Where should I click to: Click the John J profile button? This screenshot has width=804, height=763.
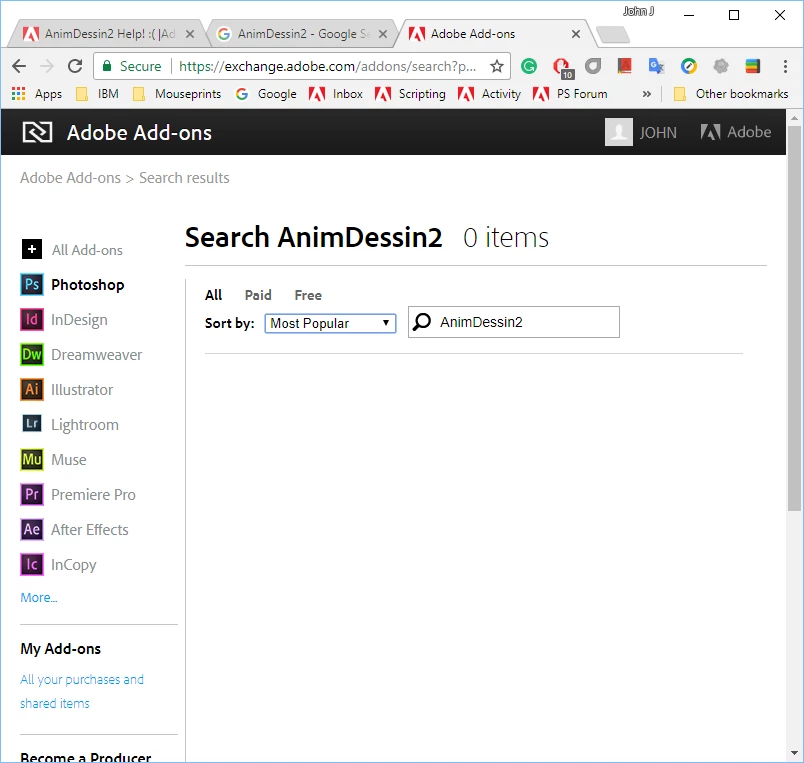click(638, 11)
